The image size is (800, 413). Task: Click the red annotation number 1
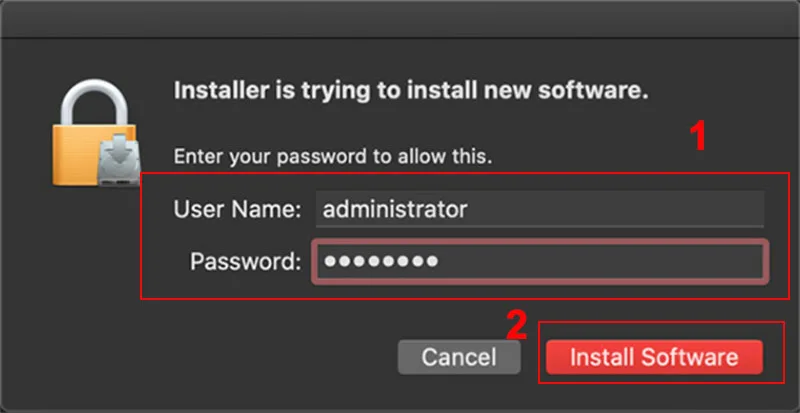click(x=698, y=137)
